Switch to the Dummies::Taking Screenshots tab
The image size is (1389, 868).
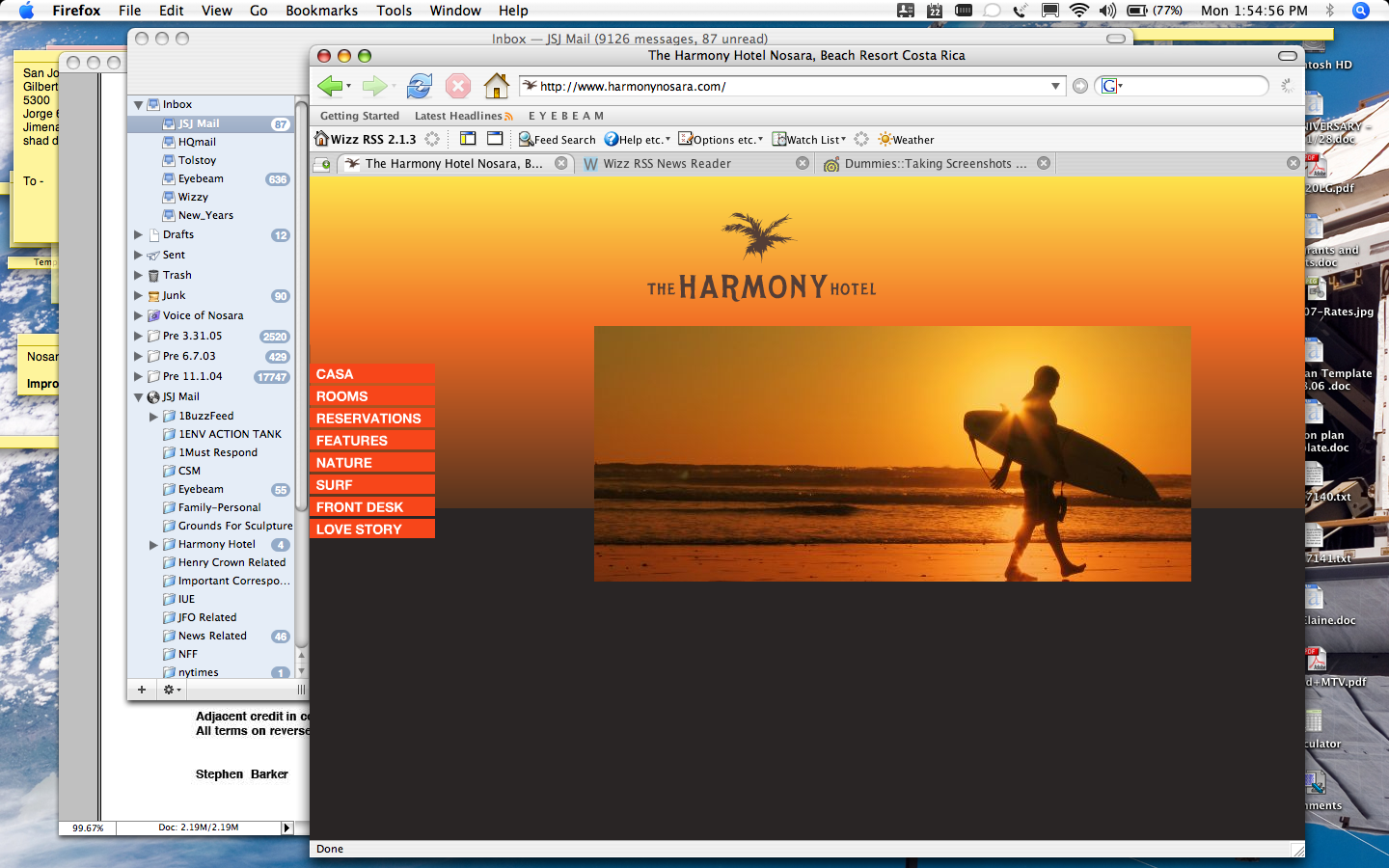(x=937, y=164)
